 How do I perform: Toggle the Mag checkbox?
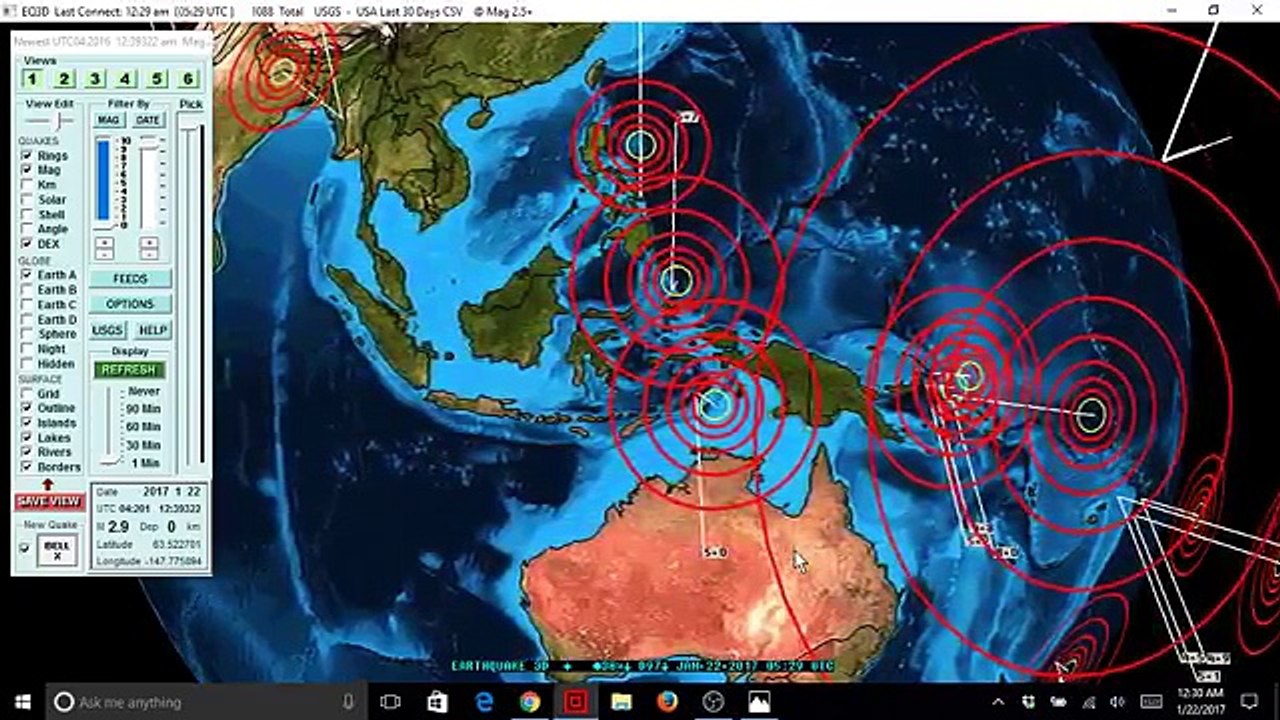(x=26, y=170)
